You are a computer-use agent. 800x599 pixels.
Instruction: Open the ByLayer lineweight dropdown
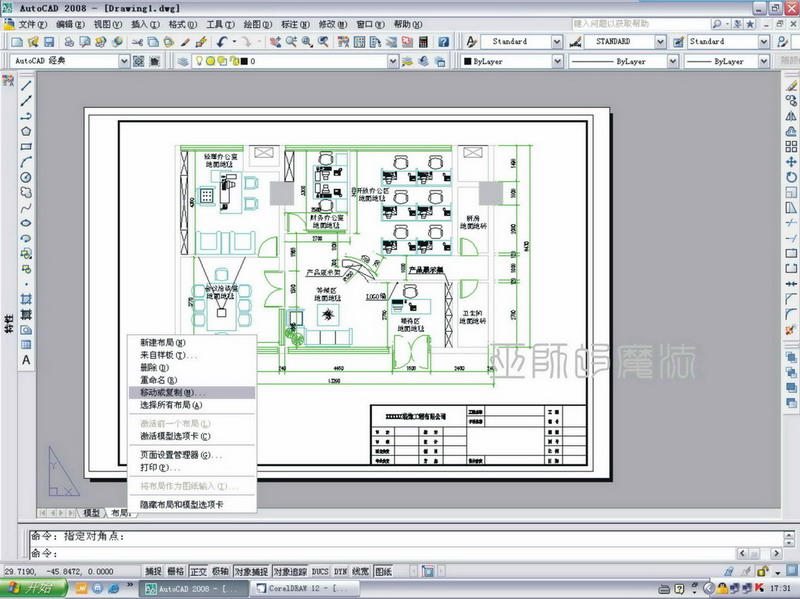click(763, 61)
